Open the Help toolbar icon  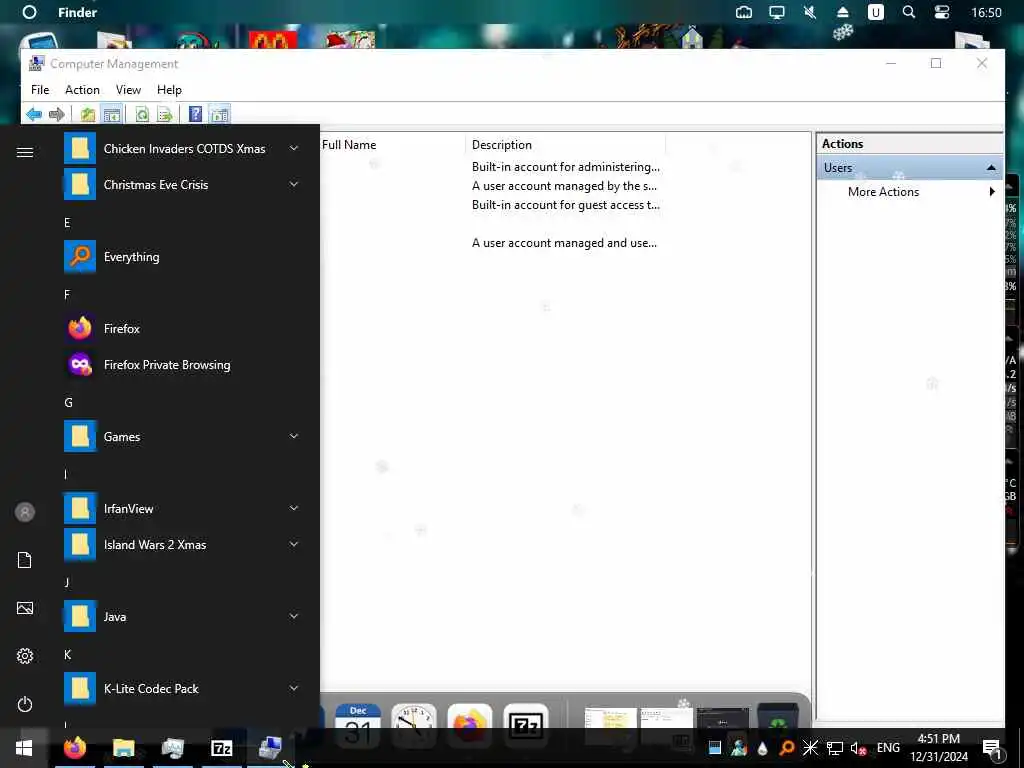[195, 114]
